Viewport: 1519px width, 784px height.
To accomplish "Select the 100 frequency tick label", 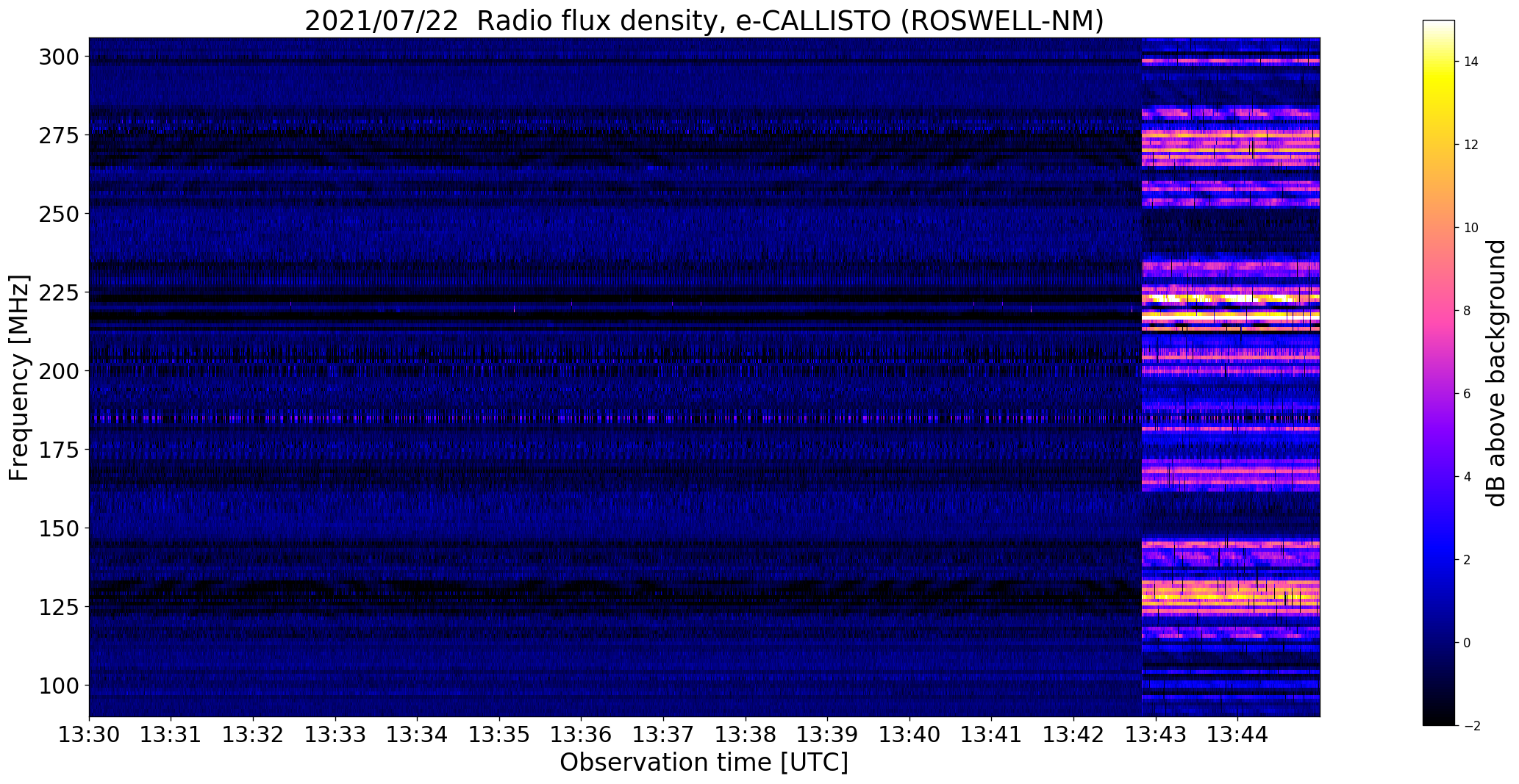I will pyautogui.click(x=59, y=686).
